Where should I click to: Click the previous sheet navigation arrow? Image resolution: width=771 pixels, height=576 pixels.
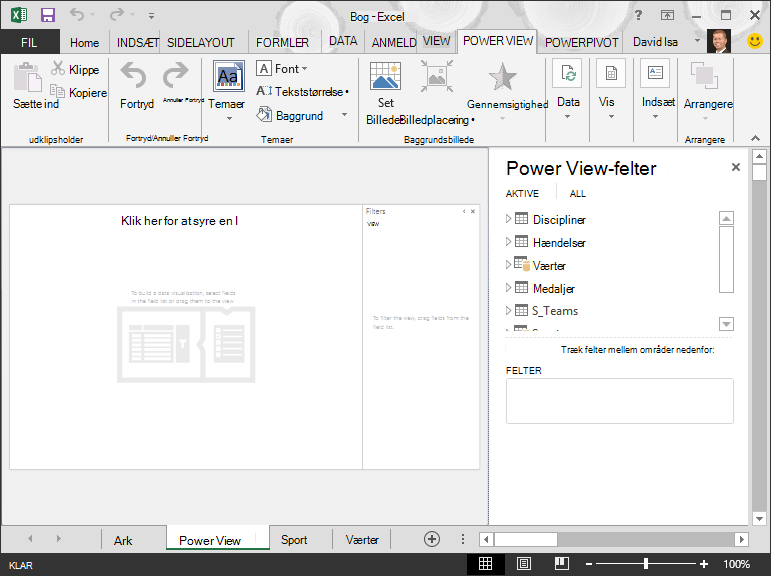coord(30,539)
